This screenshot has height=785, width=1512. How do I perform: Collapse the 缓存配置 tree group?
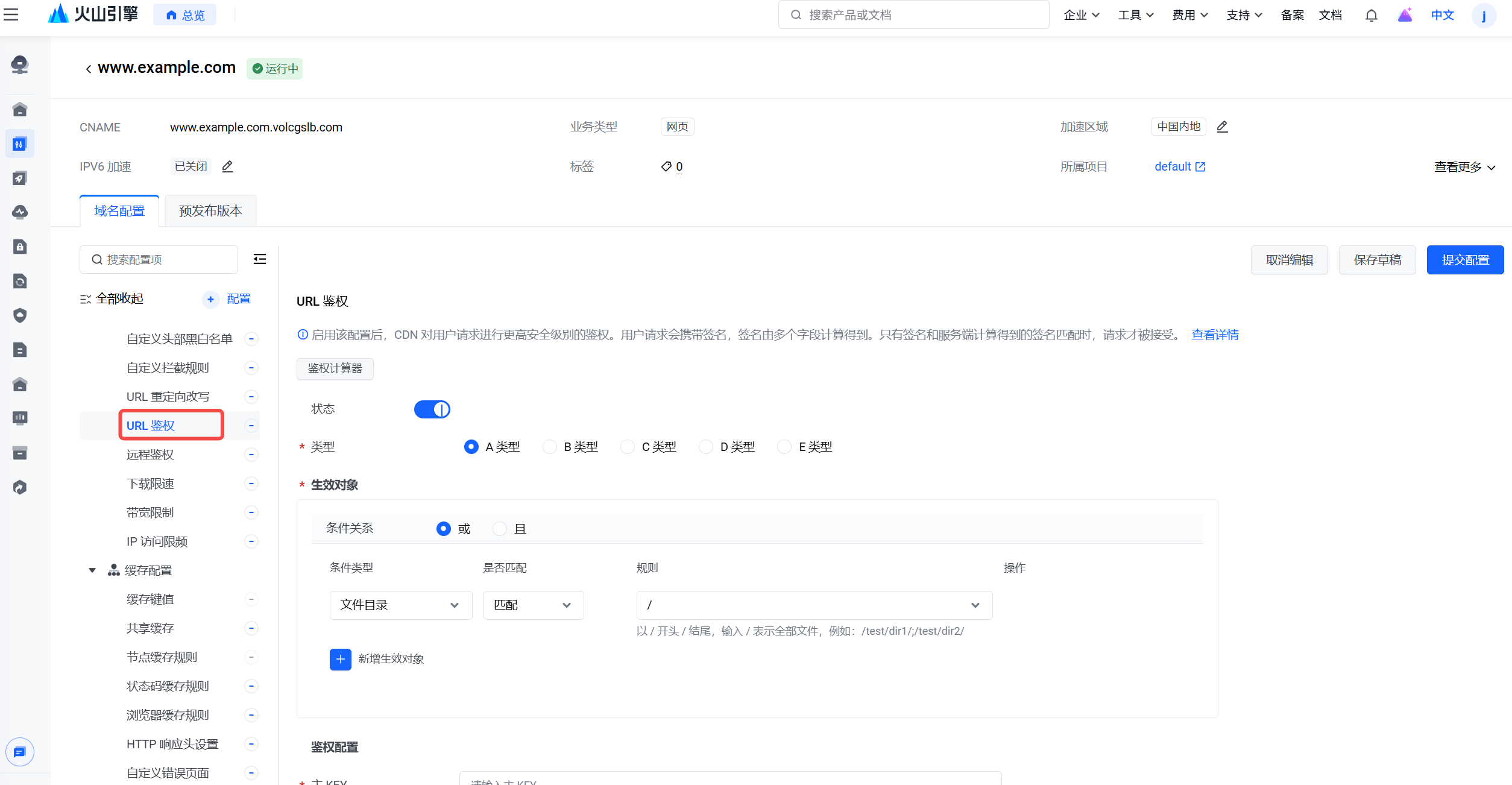[x=92, y=570]
